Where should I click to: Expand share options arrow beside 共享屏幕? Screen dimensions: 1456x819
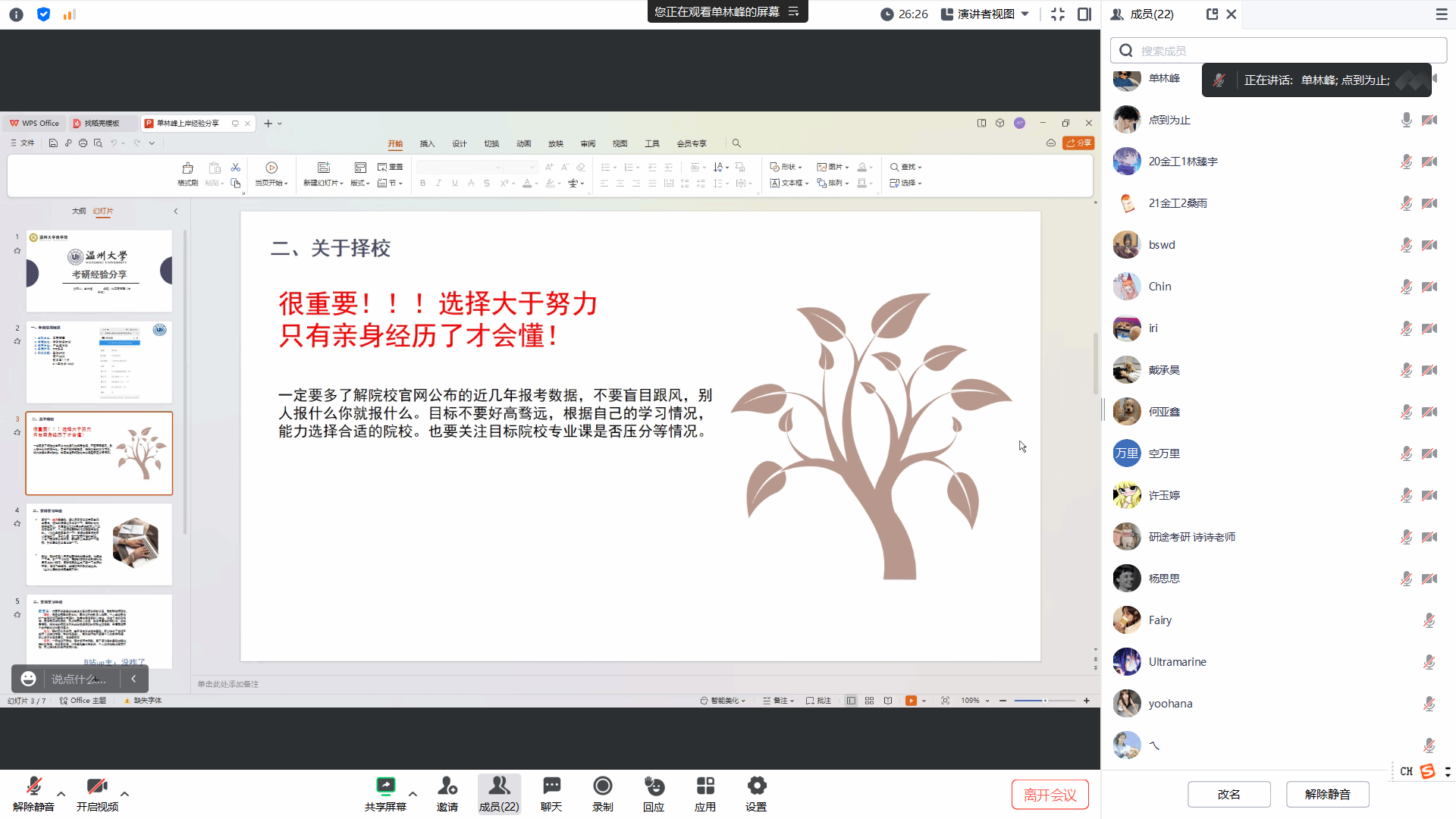pos(413,794)
